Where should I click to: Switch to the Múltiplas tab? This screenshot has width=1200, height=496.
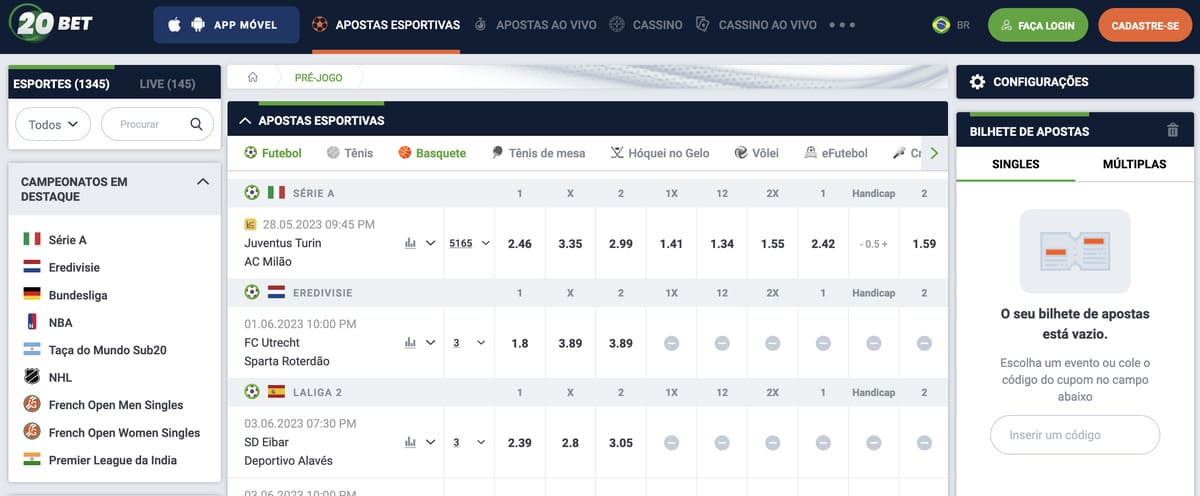click(1134, 164)
